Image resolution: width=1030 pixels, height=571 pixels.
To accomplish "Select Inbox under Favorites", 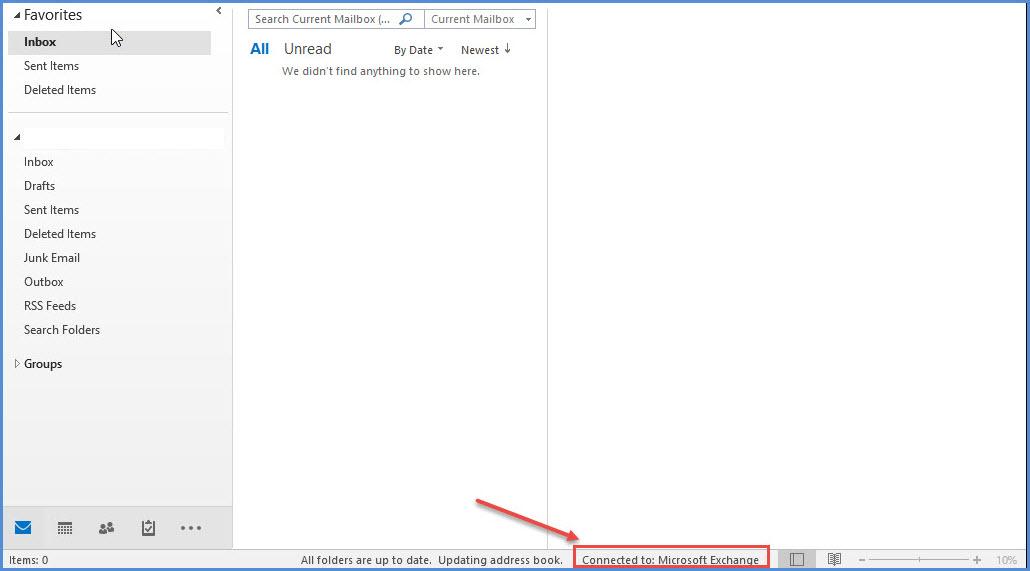I will point(109,42).
